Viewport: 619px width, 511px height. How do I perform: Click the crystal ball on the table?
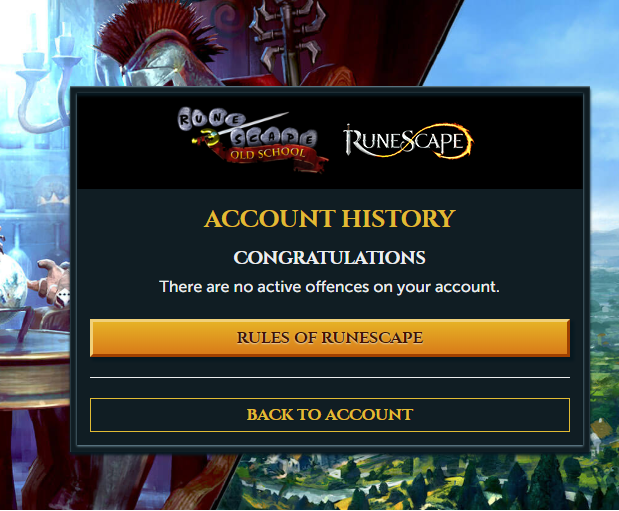[x=12, y=284]
